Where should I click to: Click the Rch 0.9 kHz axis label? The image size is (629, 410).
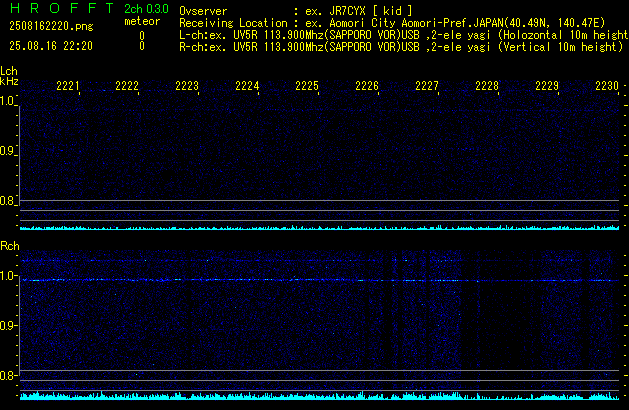click(x=7, y=326)
